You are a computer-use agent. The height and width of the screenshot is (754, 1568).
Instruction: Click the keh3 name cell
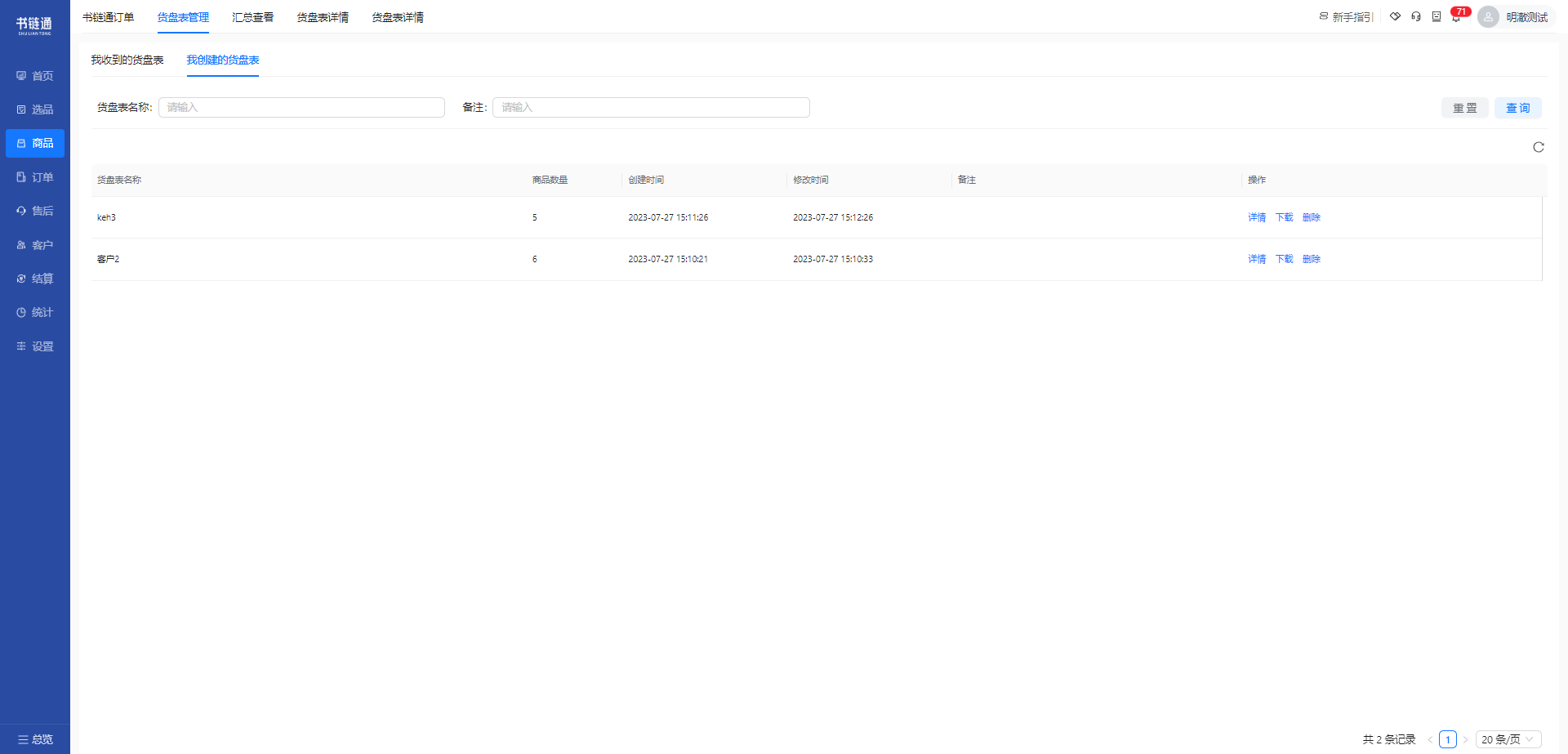106,217
